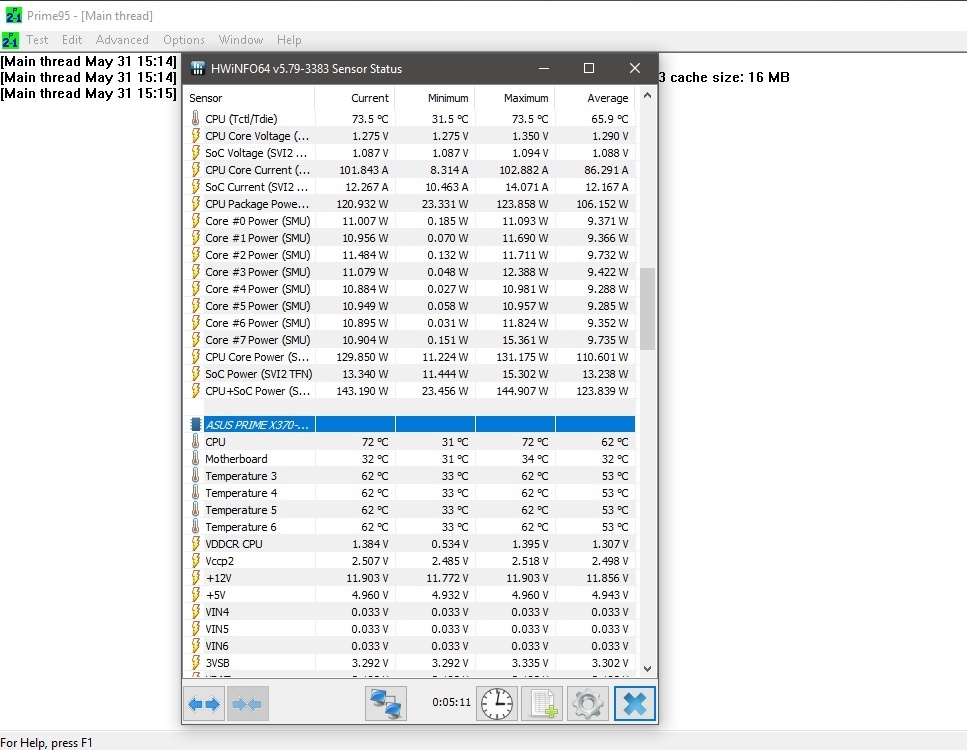The image size is (967, 750).
Task: Select the Core #5 Power (SMU) row
Action: click(x=409, y=306)
